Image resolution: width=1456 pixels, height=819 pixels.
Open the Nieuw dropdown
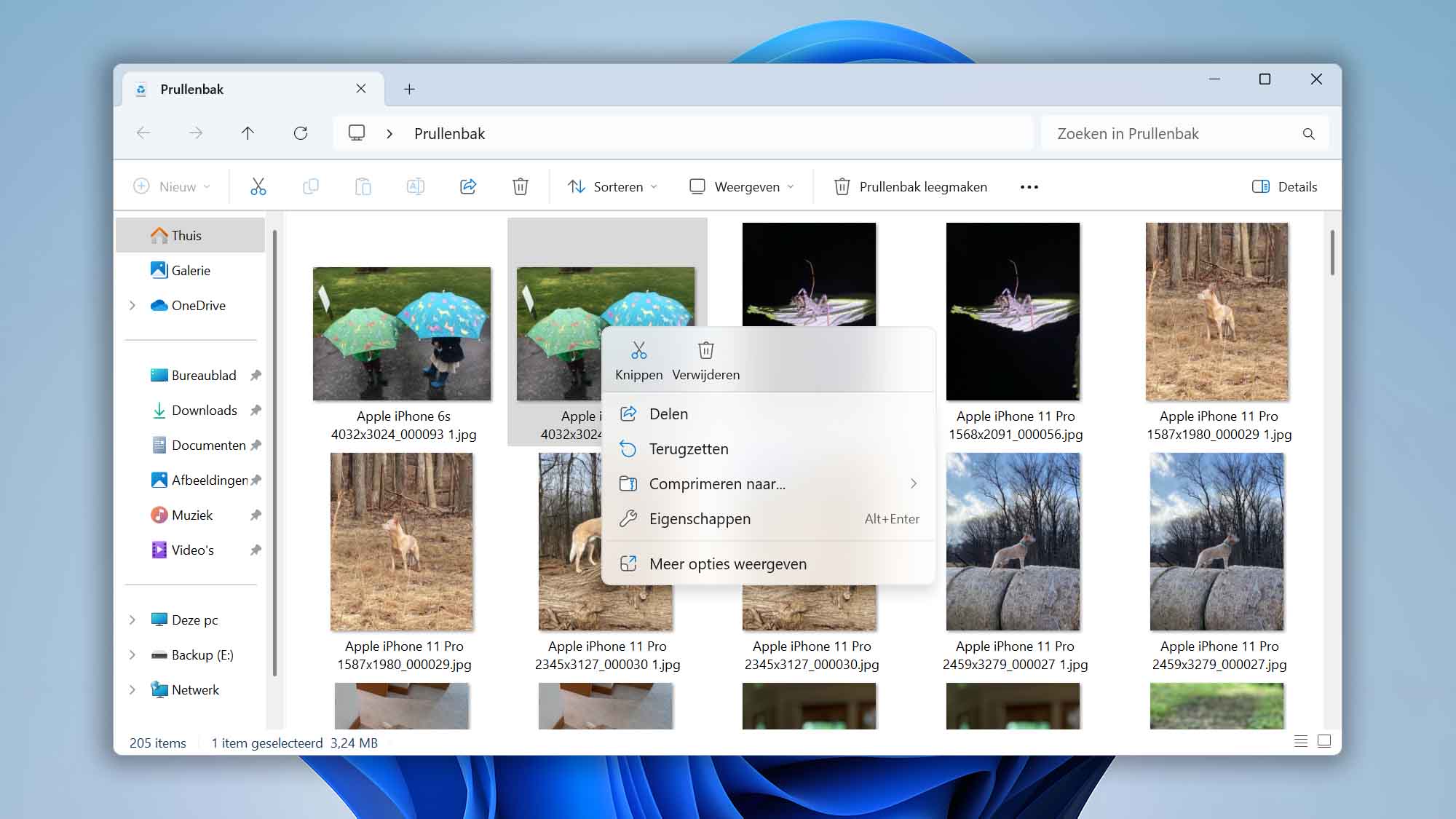[173, 187]
